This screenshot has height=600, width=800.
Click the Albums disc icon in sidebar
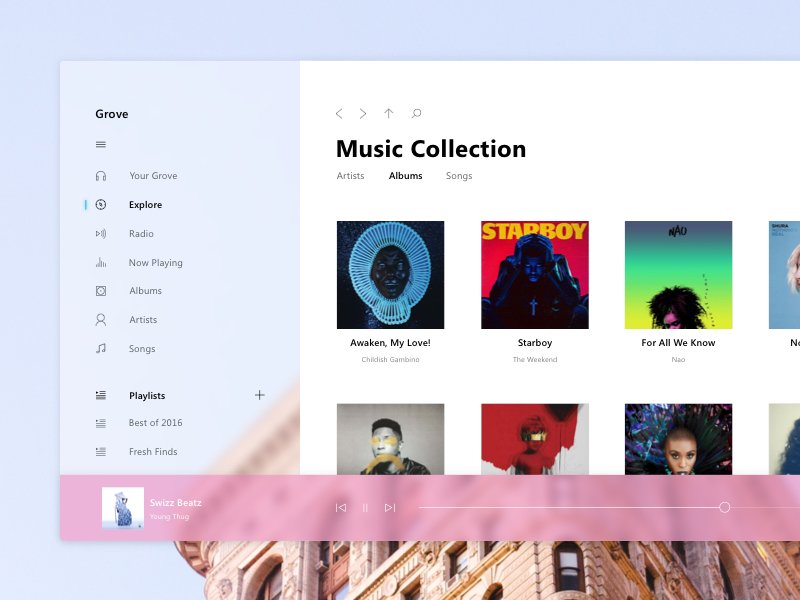[x=101, y=291]
